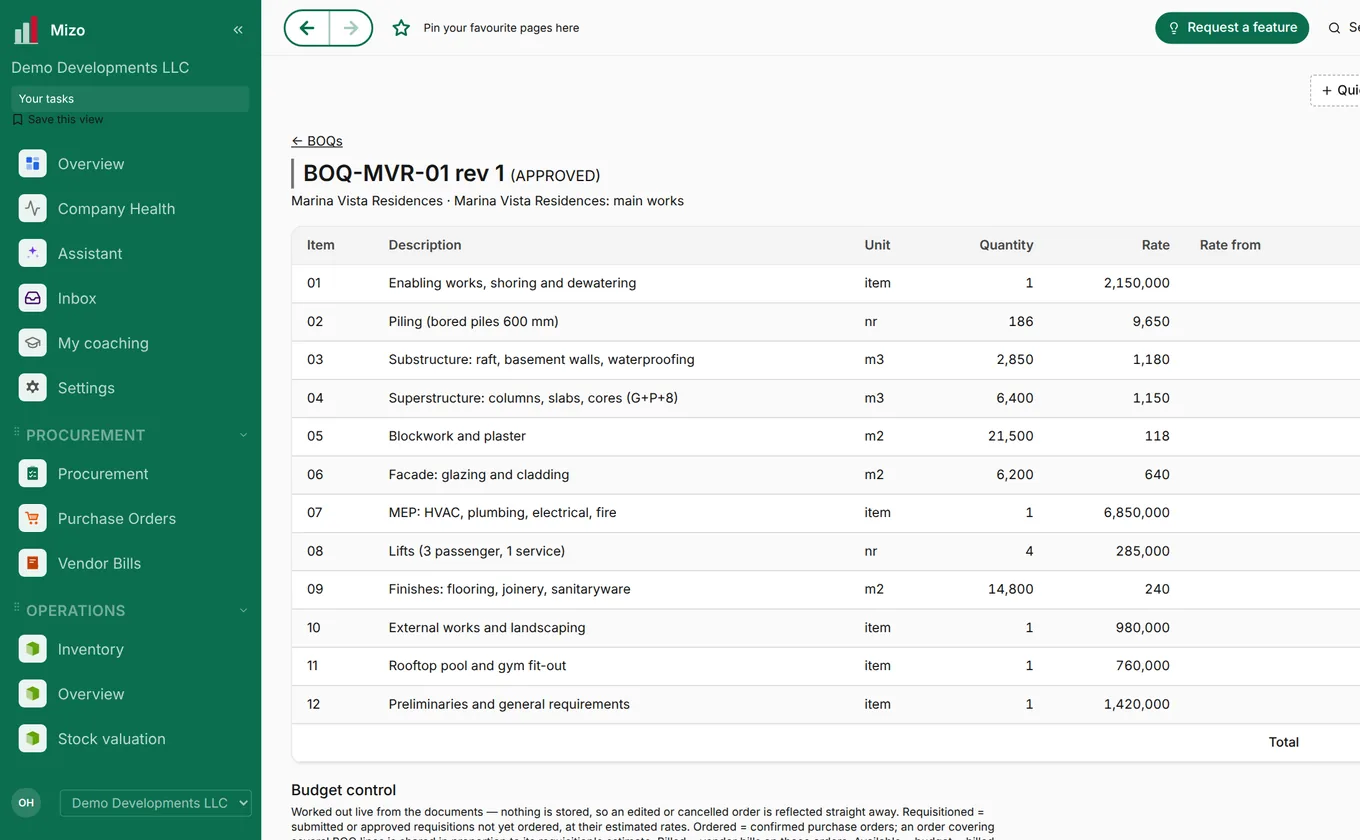Click the search magnifier icon
The width and height of the screenshot is (1360, 840).
pos(1334,28)
